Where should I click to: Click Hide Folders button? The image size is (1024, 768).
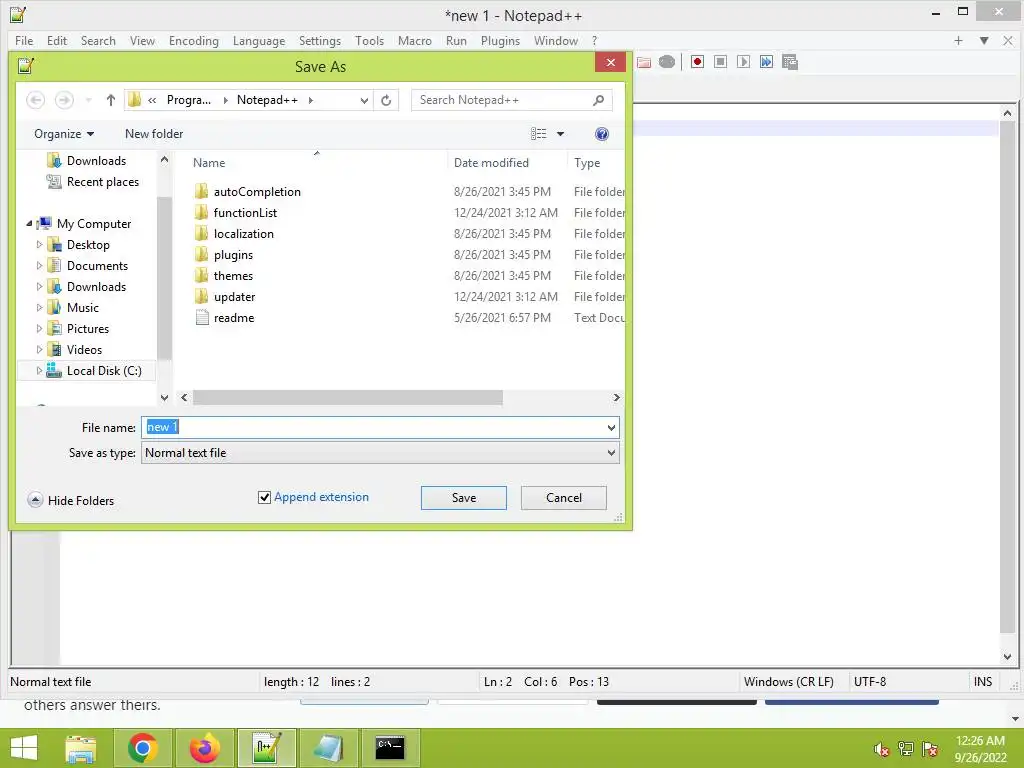point(71,500)
